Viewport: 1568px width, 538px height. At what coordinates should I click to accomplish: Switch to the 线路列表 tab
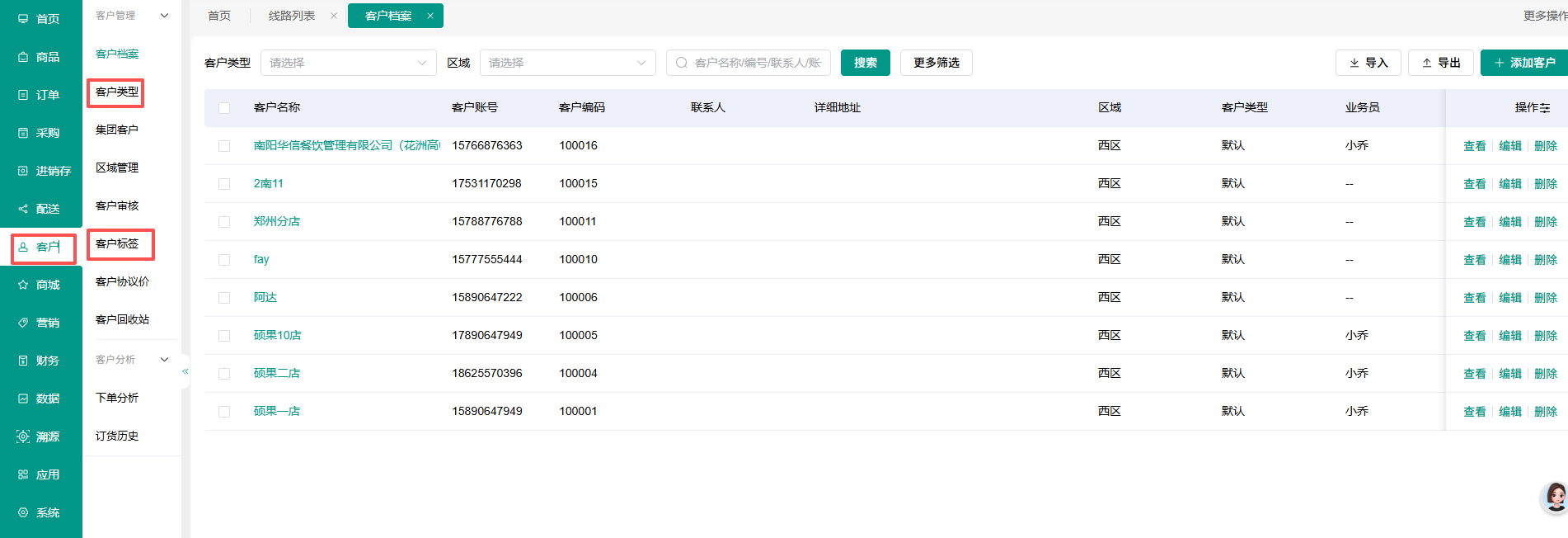tap(292, 16)
